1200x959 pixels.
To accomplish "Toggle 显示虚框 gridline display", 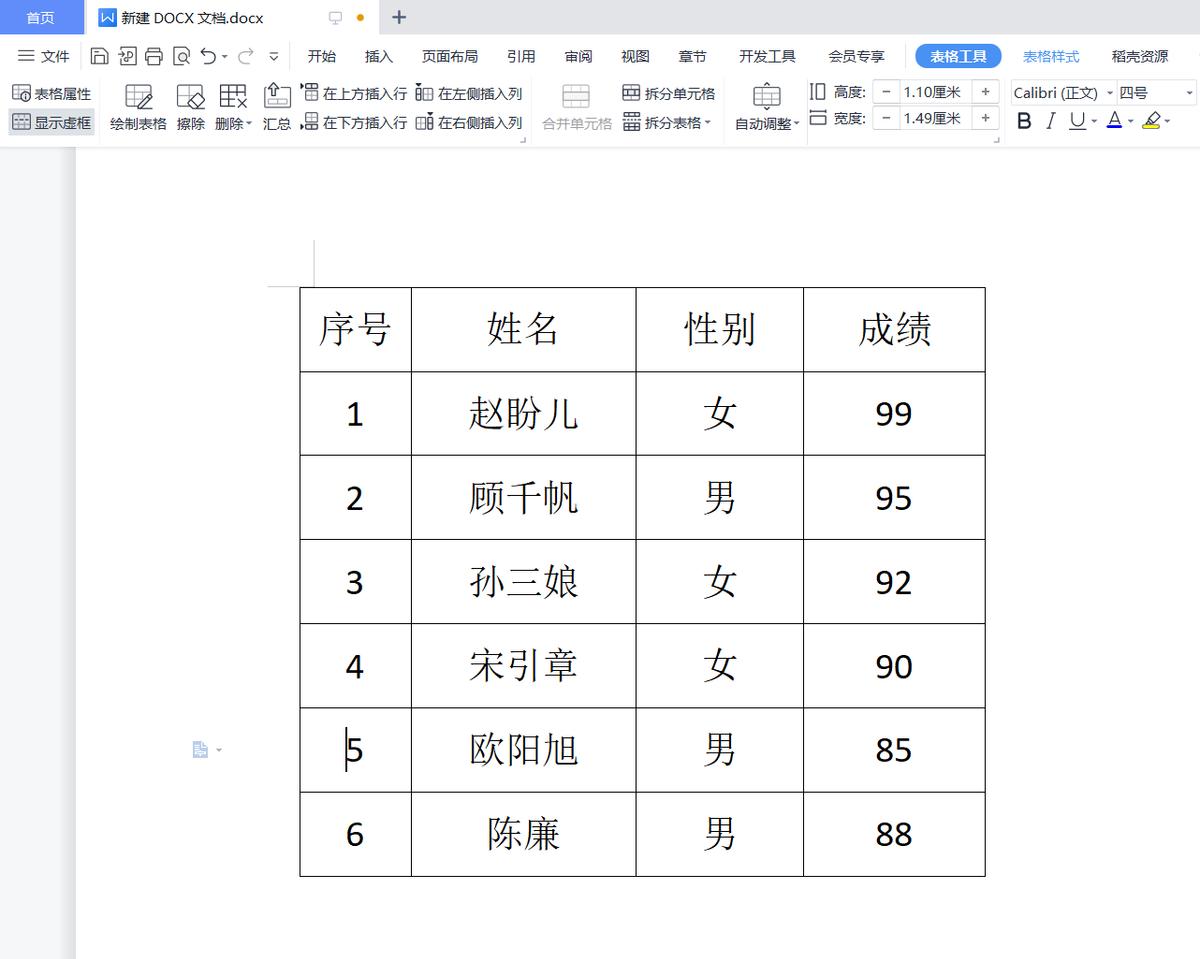I will pyautogui.click(x=51, y=122).
